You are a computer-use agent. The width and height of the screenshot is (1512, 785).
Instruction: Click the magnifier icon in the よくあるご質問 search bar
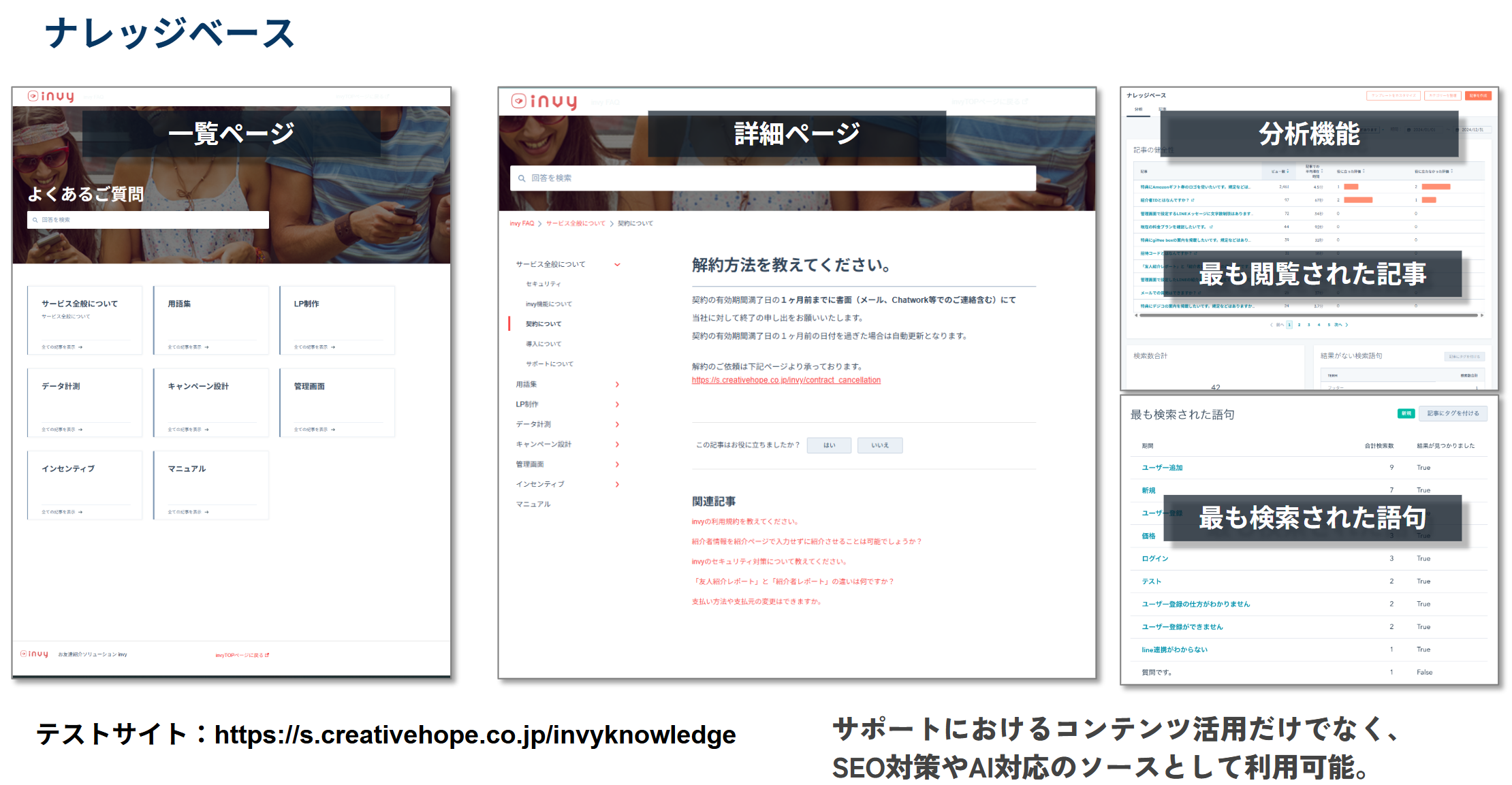(x=35, y=219)
